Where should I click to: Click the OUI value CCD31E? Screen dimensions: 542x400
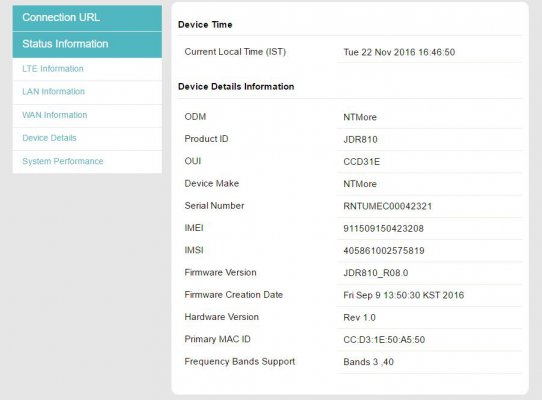362,162
